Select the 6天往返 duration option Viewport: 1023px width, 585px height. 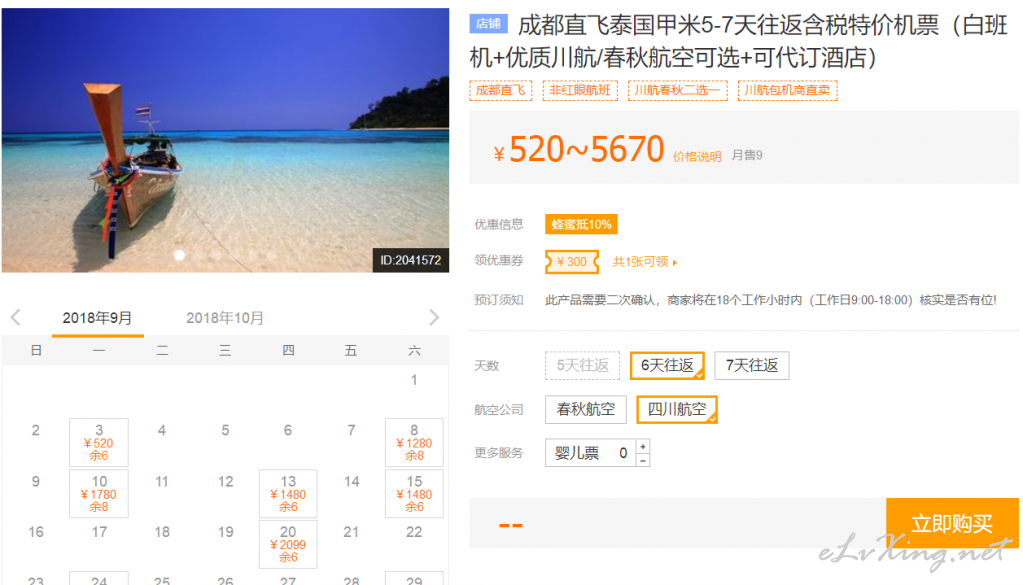coord(667,365)
